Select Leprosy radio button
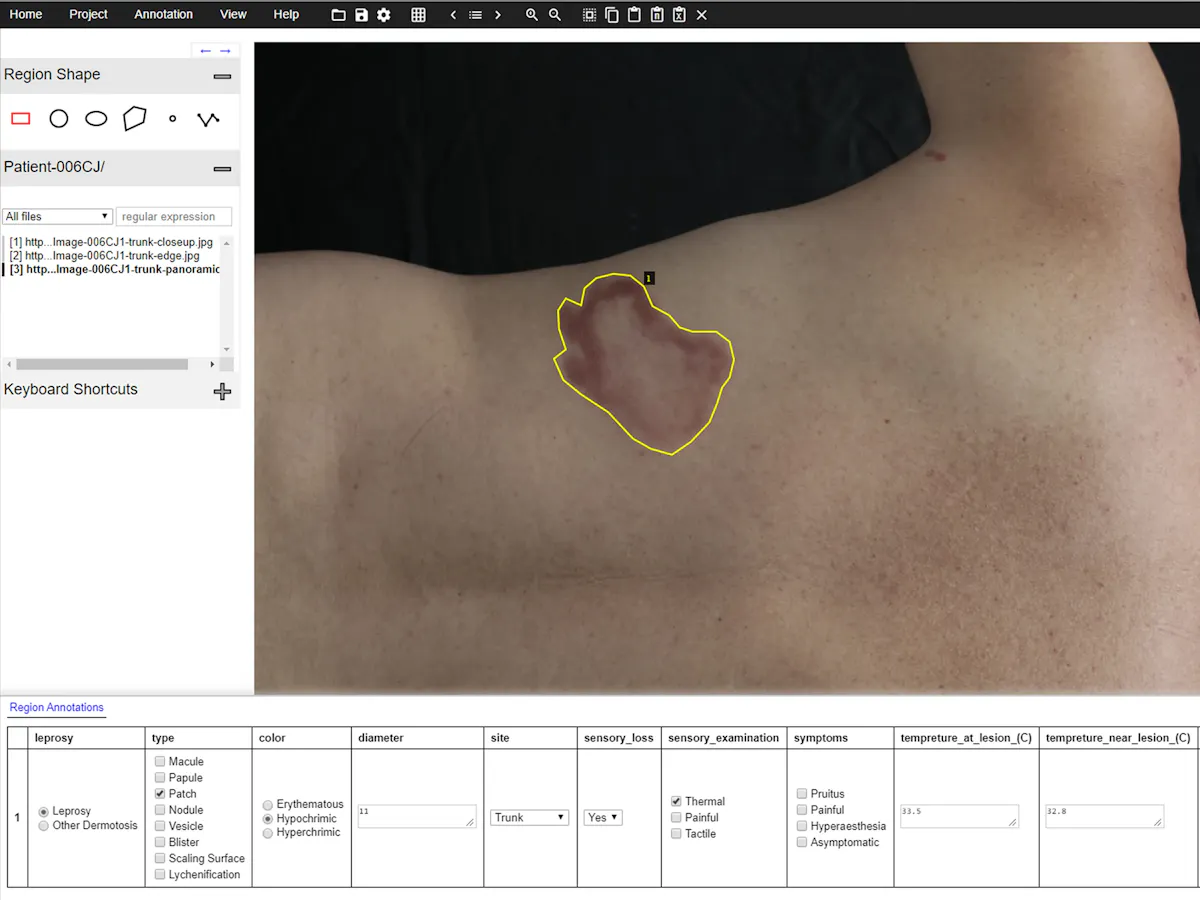Screen dimensions: 1200x900 [44, 812]
